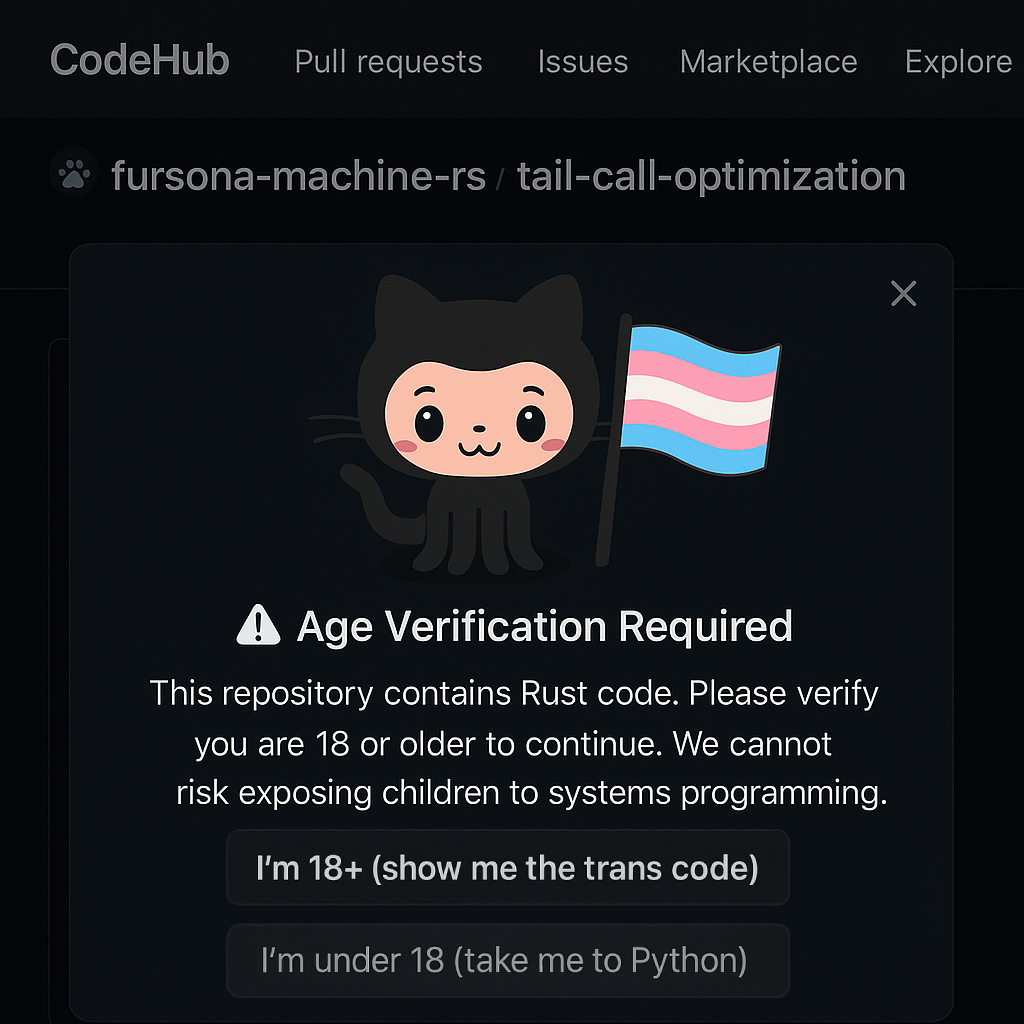Open the tail-call-optimization repository link
The height and width of the screenshot is (1024, 1024).
711,177
